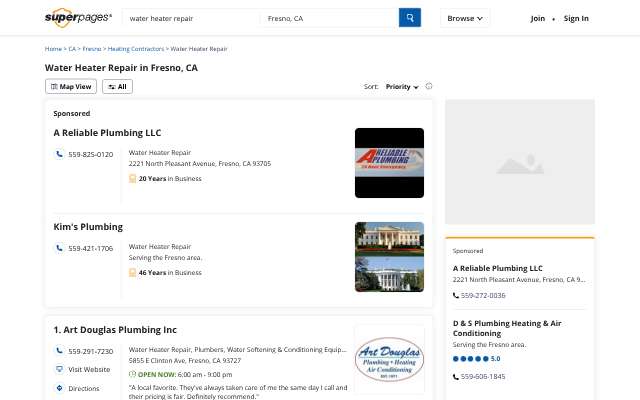
Task: Click phone number 559-291-7230
Action: [91, 351]
